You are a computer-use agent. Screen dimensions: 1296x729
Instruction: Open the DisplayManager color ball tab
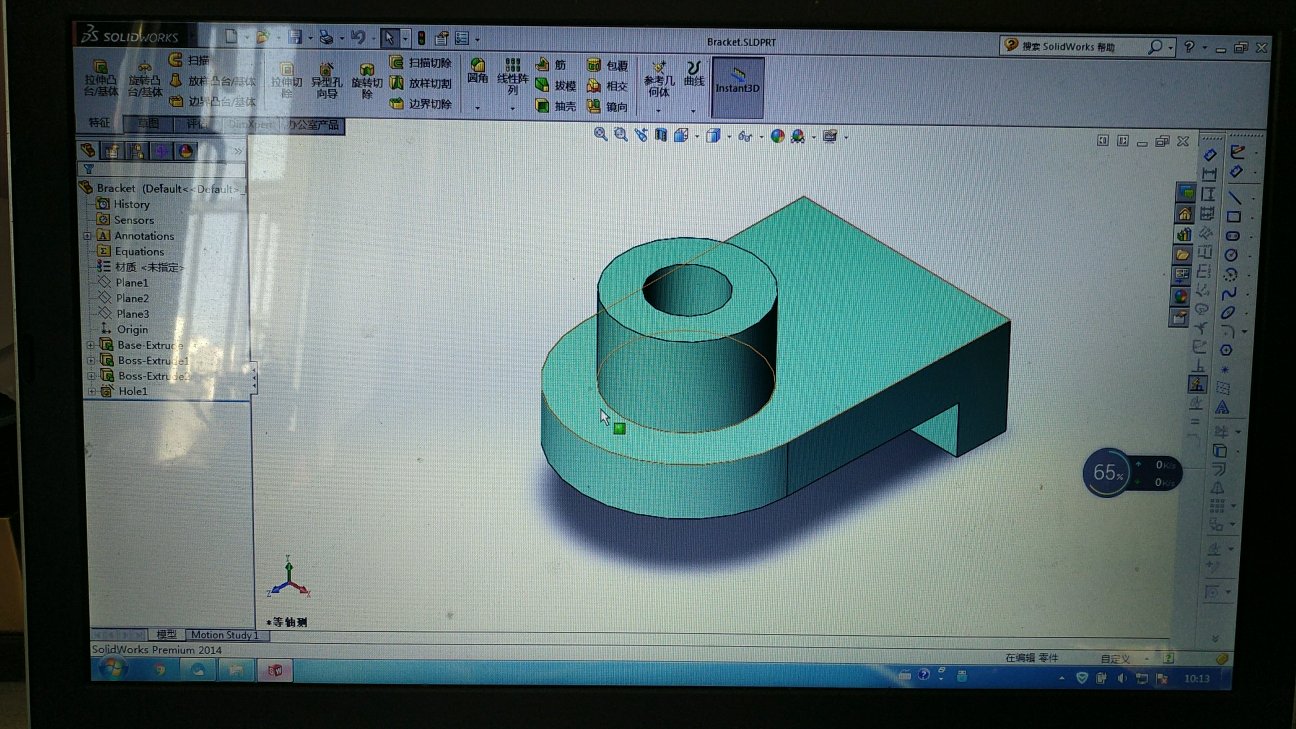(186, 151)
